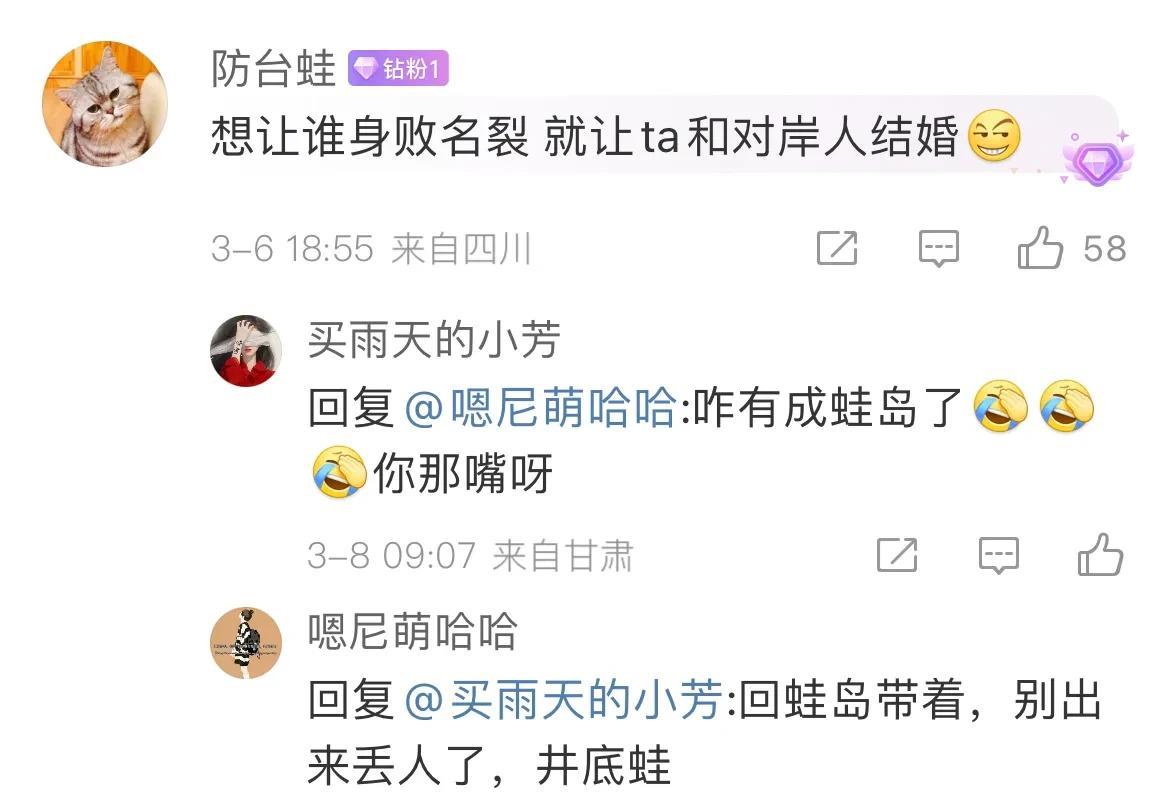The image size is (1170, 804).
Task: Forward 买雨天的小芳's reply
Action: pos(897,555)
